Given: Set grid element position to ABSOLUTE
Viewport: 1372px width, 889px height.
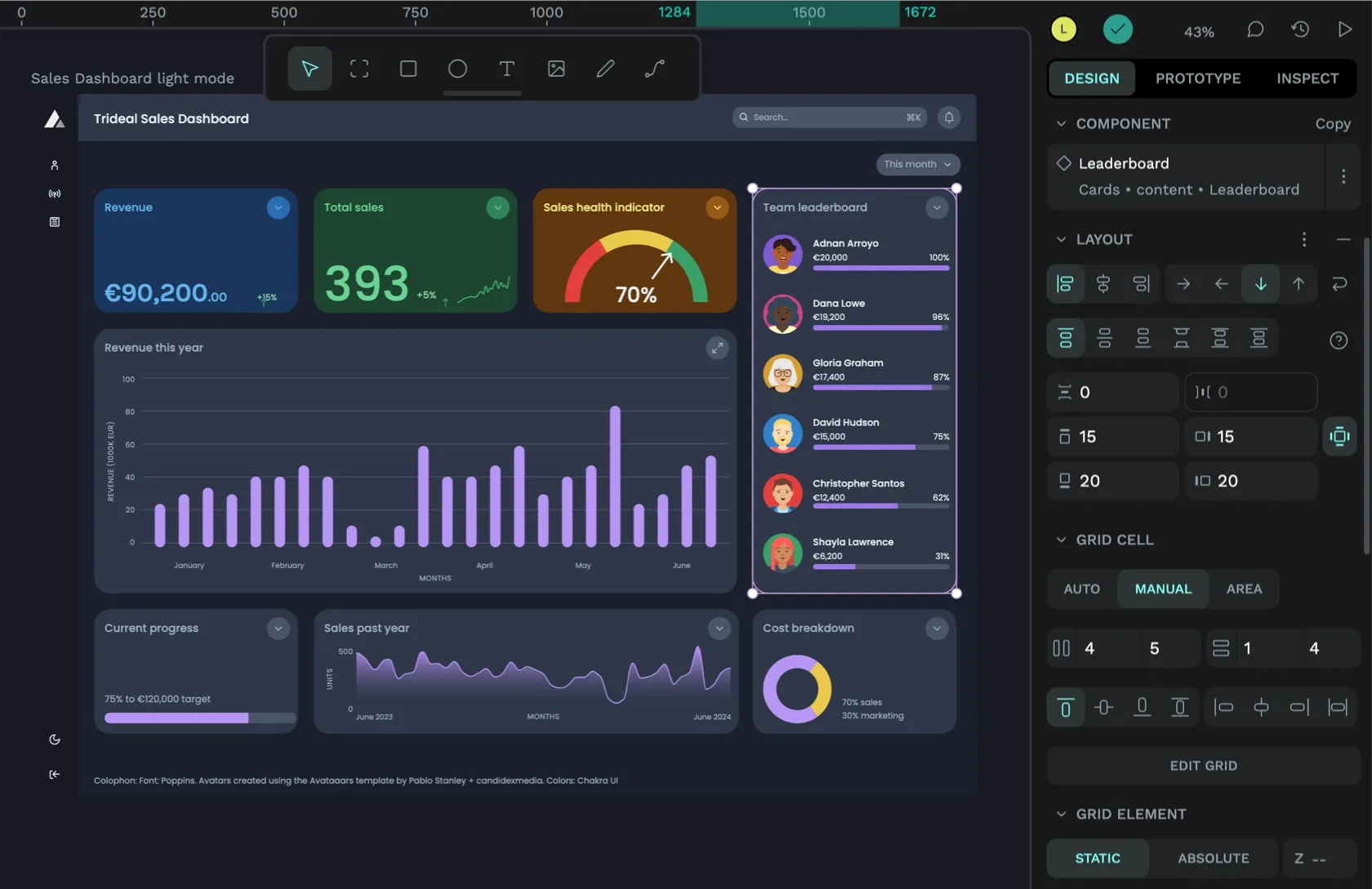Looking at the screenshot, I should coord(1213,858).
